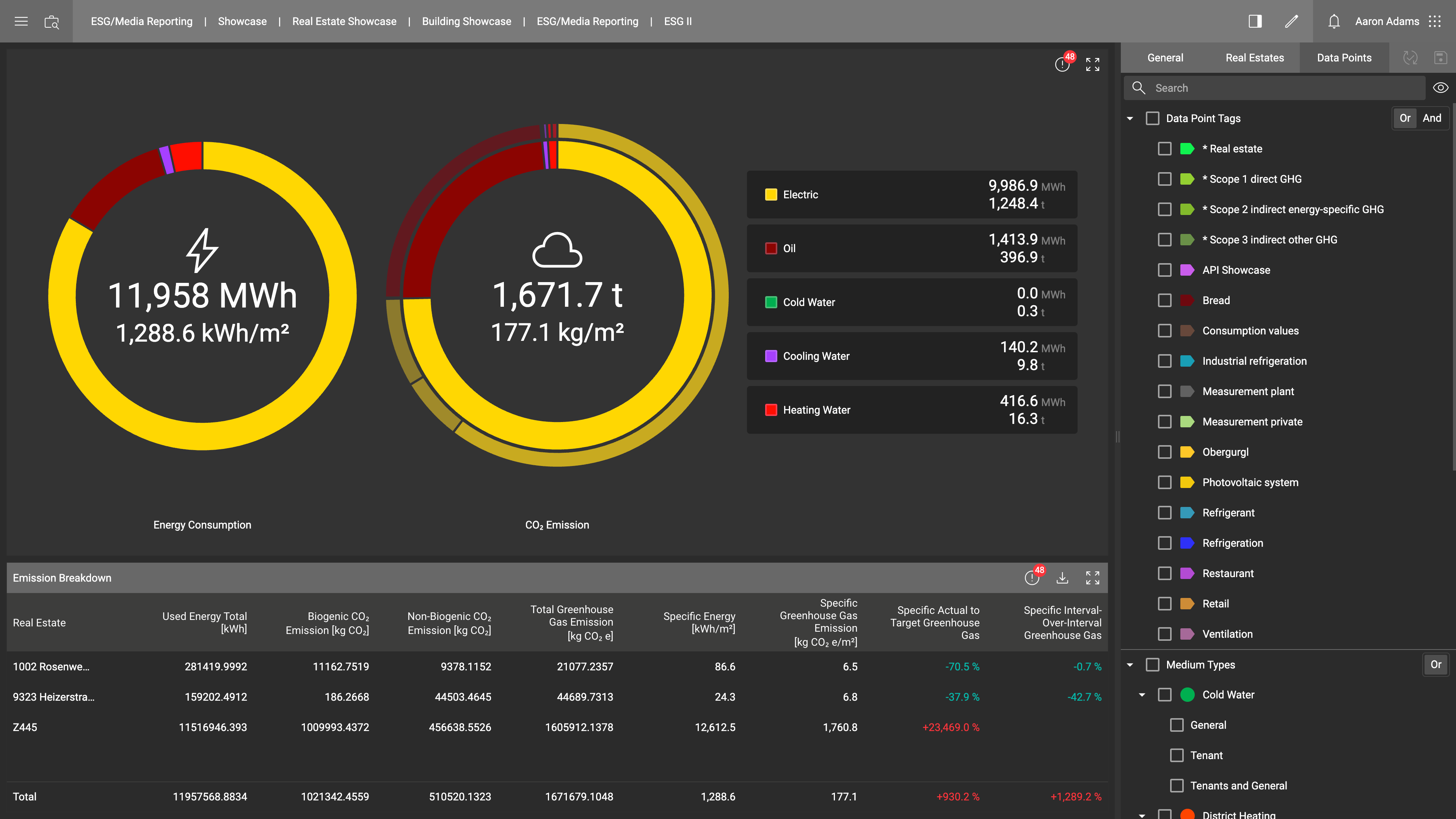Collapse the Data Point Tags section
Screen dimensions: 1456x819
(1130, 118)
